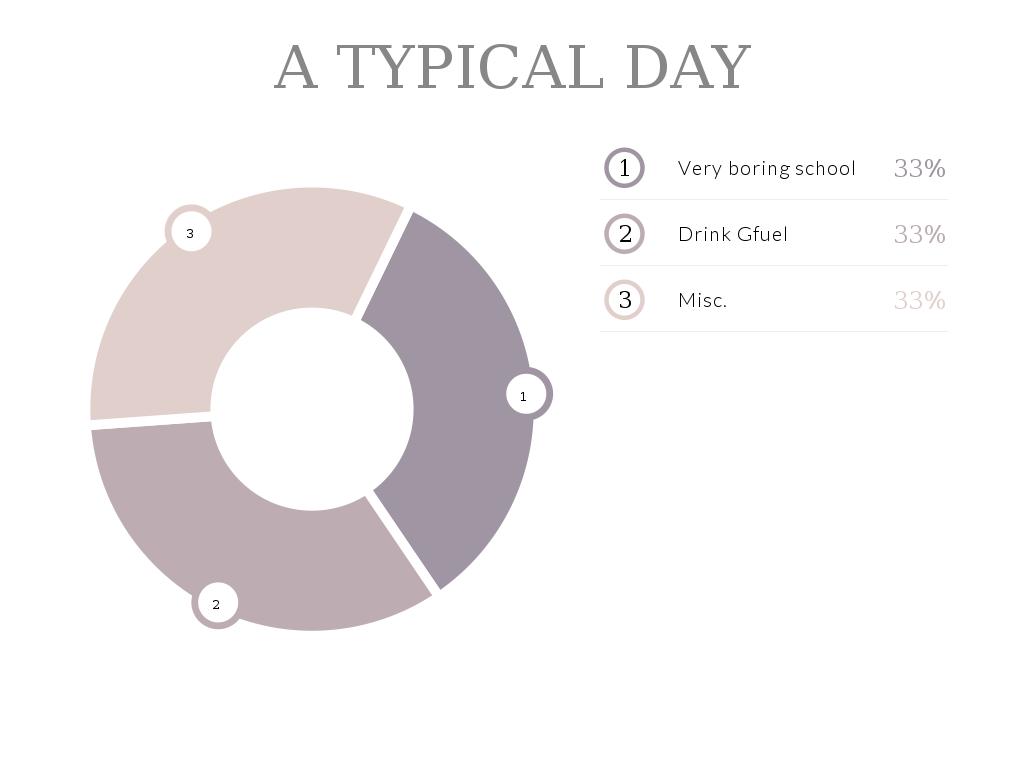Click the number 2 badge on the donut chart

[x=216, y=604]
